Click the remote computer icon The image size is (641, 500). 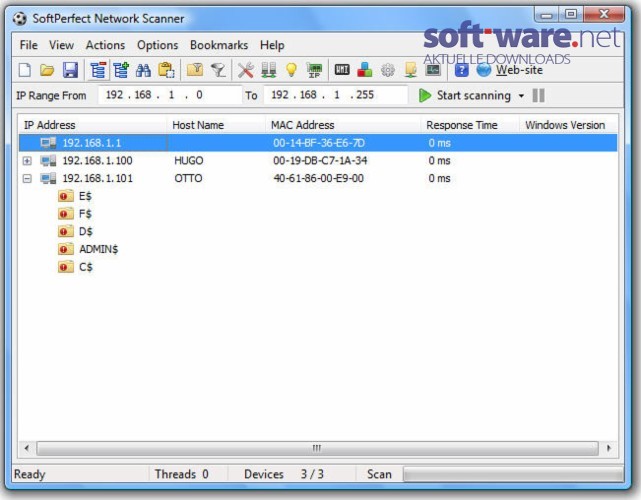click(410, 70)
